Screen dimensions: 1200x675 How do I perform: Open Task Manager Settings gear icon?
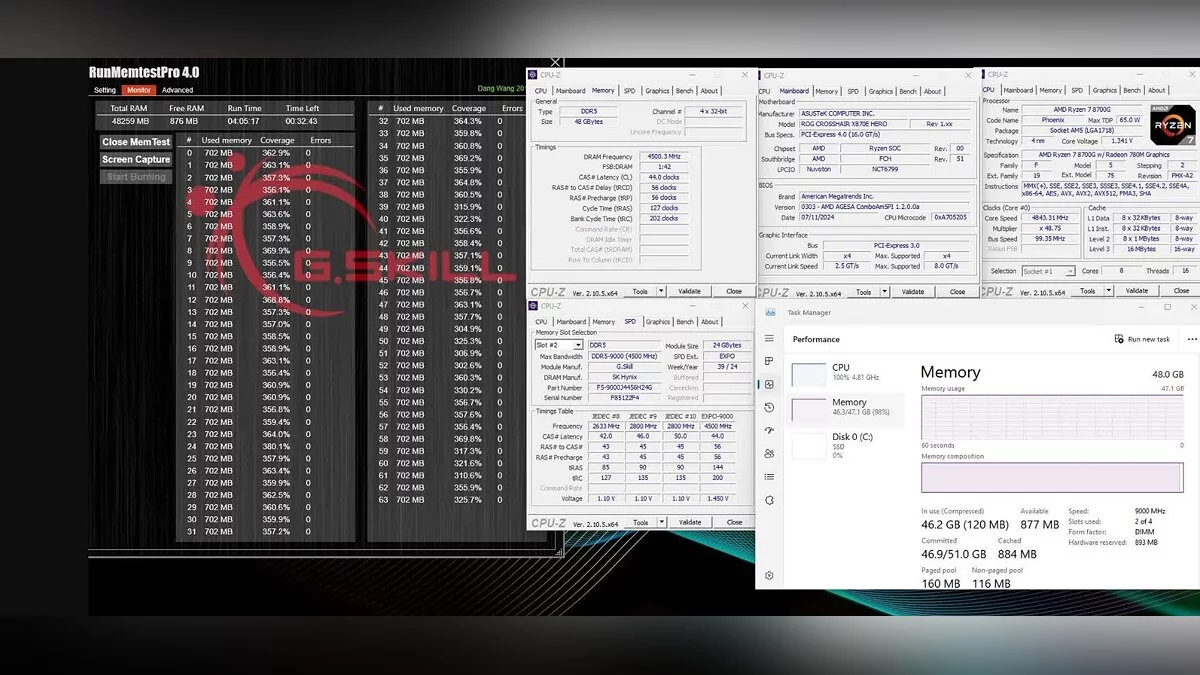point(769,575)
